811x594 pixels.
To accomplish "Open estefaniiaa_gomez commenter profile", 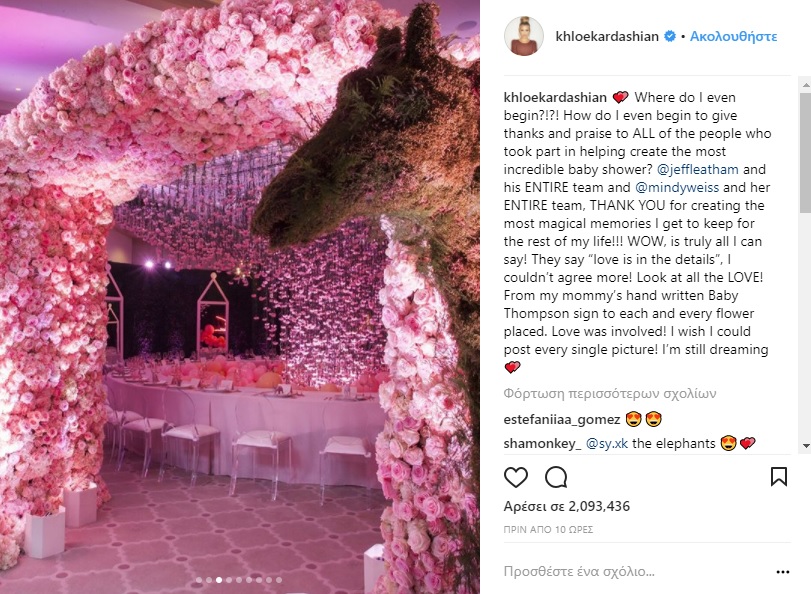I will (x=562, y=419).
